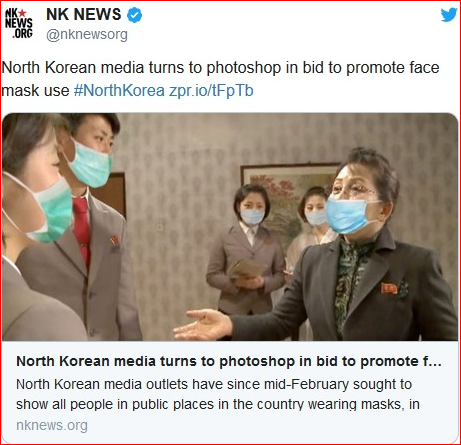
Task: Click the tweet text about photoshop masks
Action: point(220,79)
